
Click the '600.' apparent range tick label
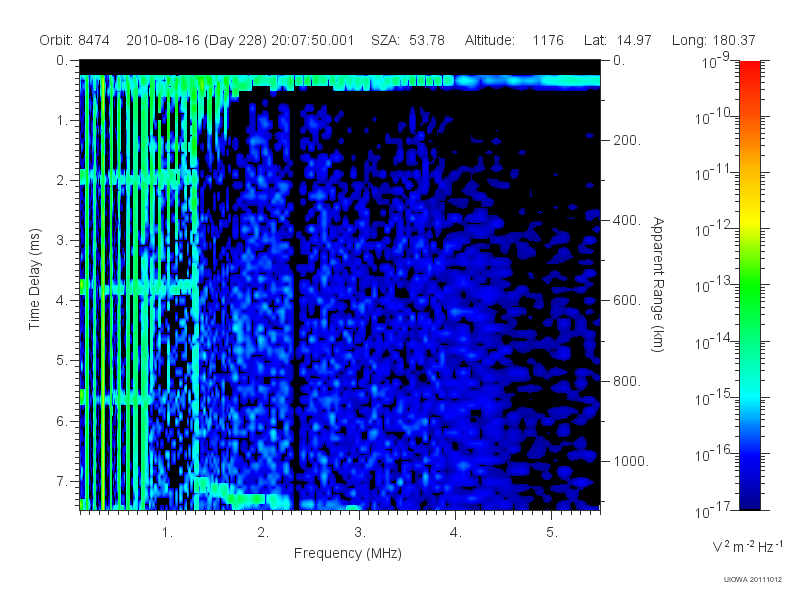tap(627, 301)
